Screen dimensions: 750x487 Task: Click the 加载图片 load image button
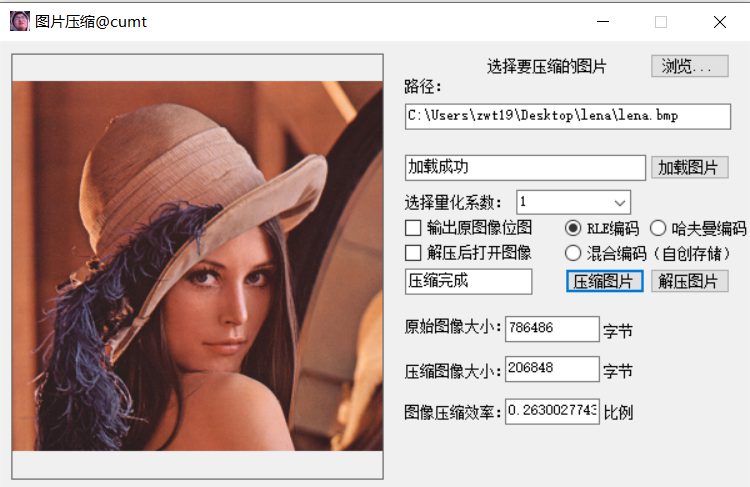(689, 167)
